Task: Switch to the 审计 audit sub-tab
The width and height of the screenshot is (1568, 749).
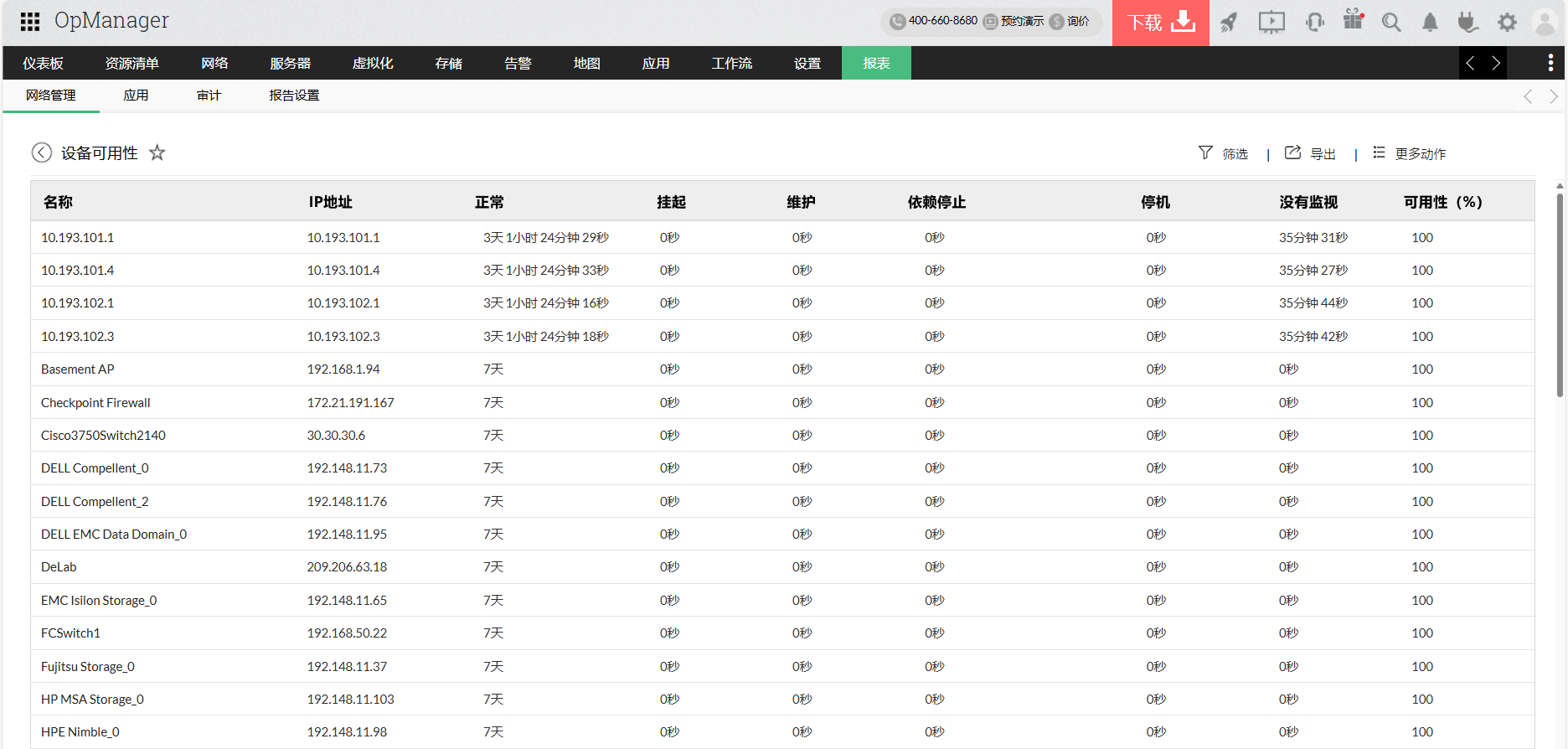Action: (209, 96)
